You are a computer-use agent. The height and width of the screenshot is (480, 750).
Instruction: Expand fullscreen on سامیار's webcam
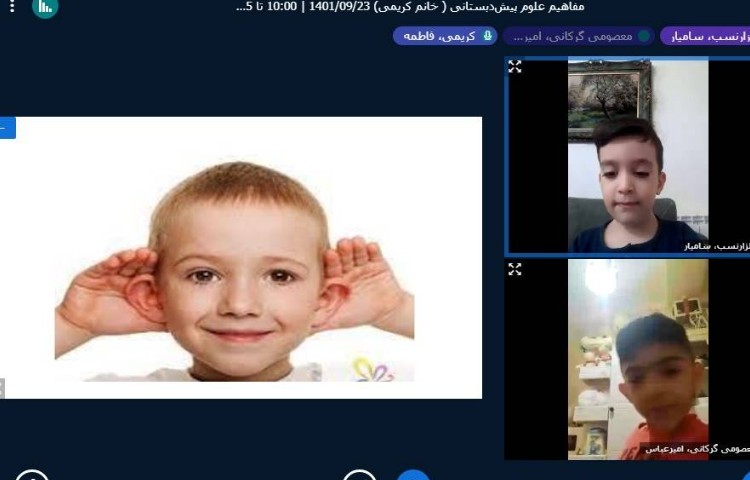[x=515, y=66]
